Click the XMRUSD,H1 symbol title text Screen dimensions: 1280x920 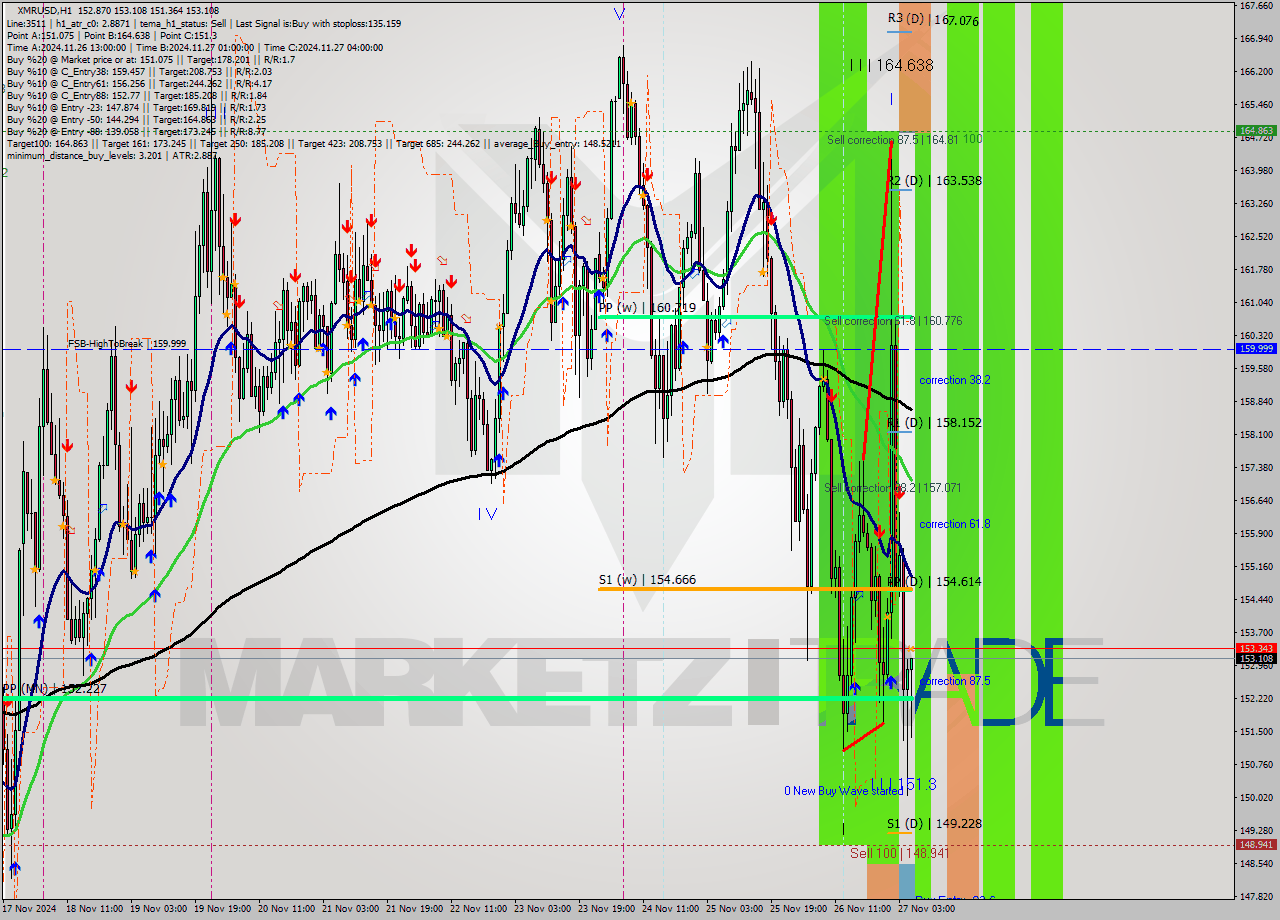pos(46,10)
